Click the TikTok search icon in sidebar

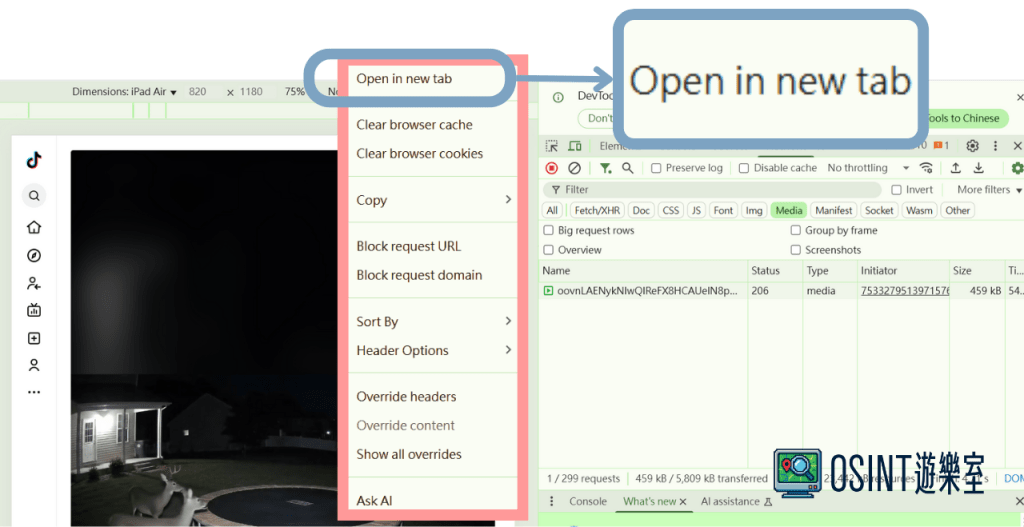pyautogui.click(x=34, y=196)
